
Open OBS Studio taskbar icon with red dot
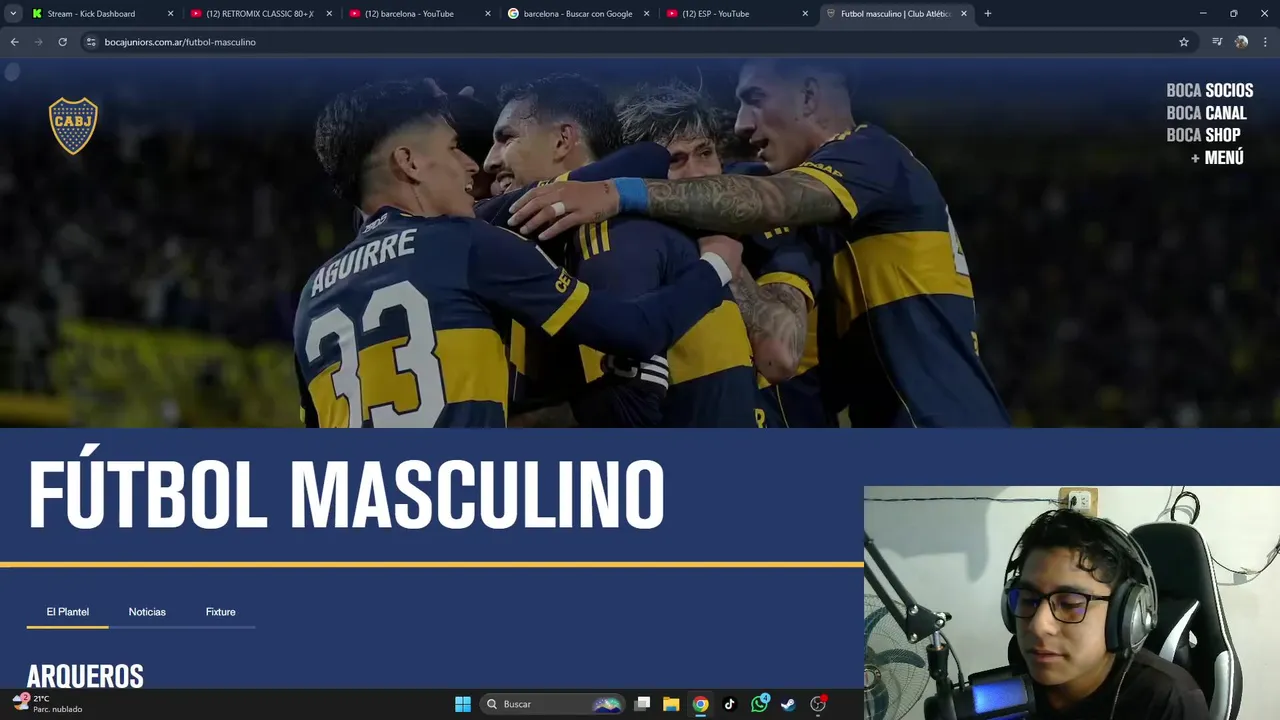818,704
